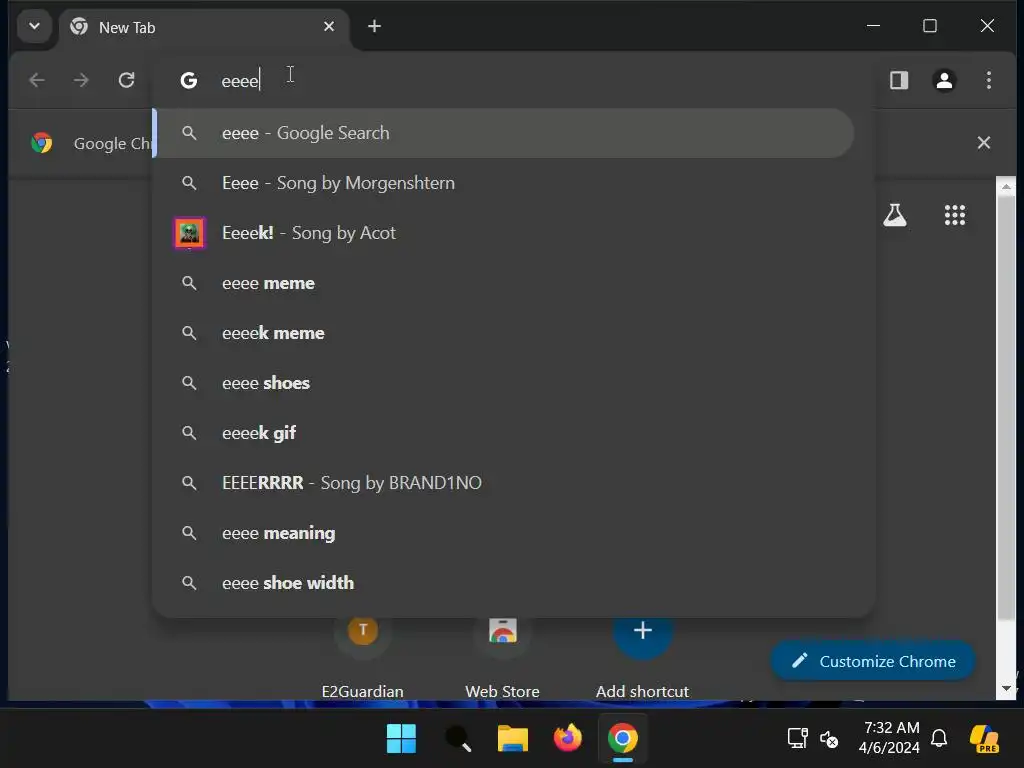Choose 'eeeek gif' suggestion
Image resolution: width=1024 pixels, height=768 pixels.
coord(504,433)
